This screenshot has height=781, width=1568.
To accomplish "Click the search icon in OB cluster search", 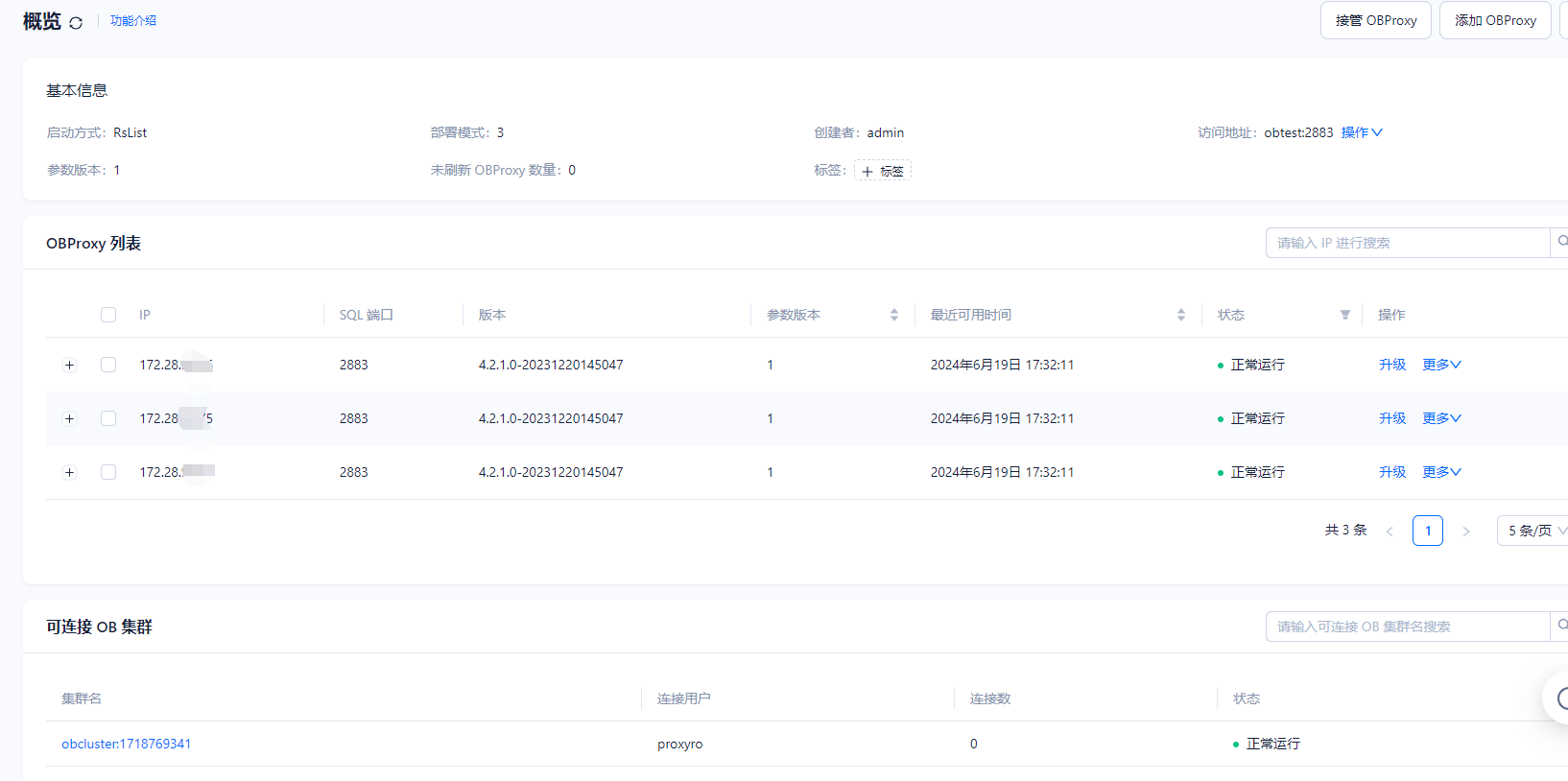I will point(1560,626).
